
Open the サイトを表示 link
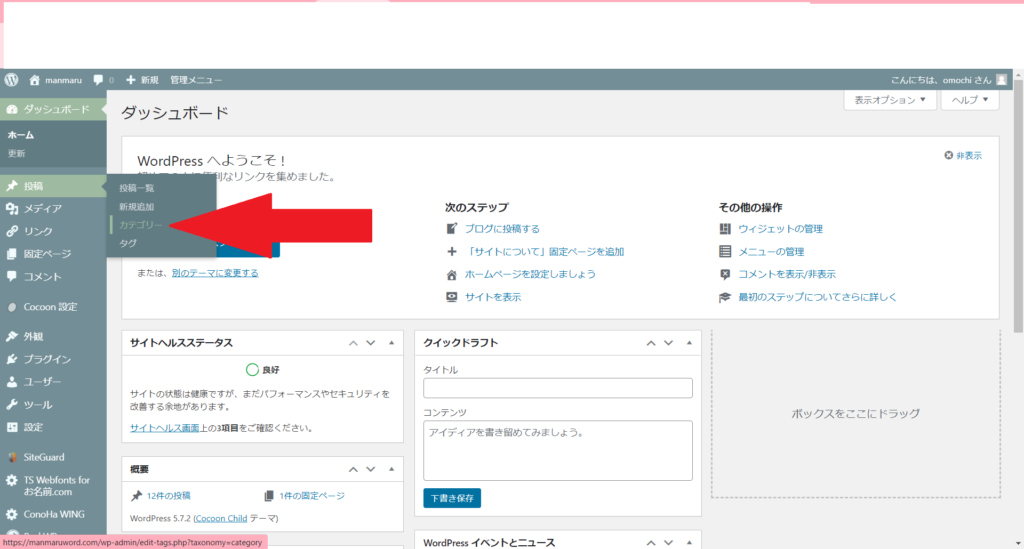(493, 297)
